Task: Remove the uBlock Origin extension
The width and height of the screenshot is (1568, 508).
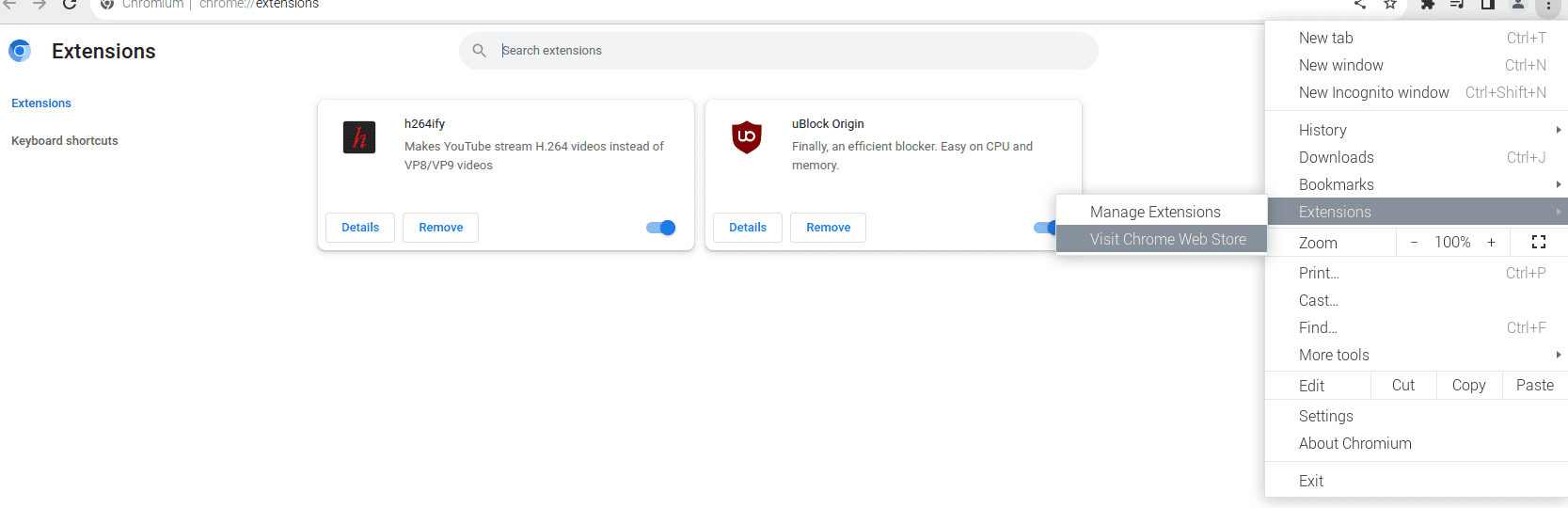Action: (x=828, y=228)
